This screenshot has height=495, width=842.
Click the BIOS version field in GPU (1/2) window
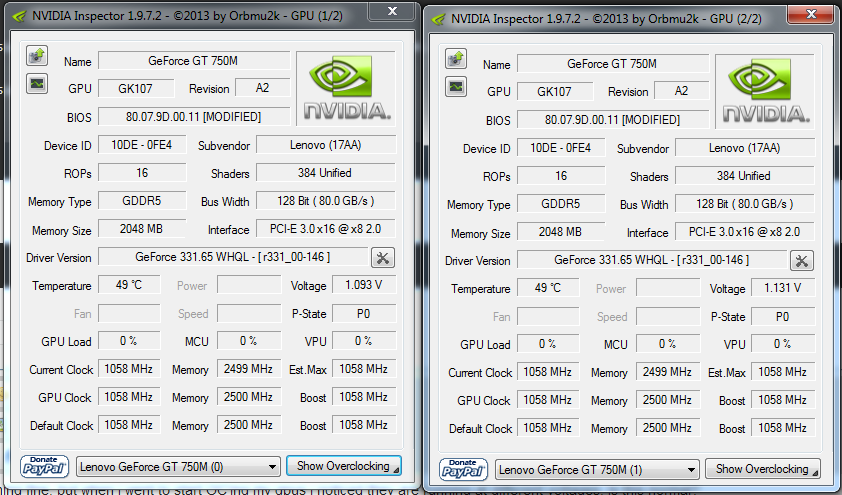pos(194,117)
